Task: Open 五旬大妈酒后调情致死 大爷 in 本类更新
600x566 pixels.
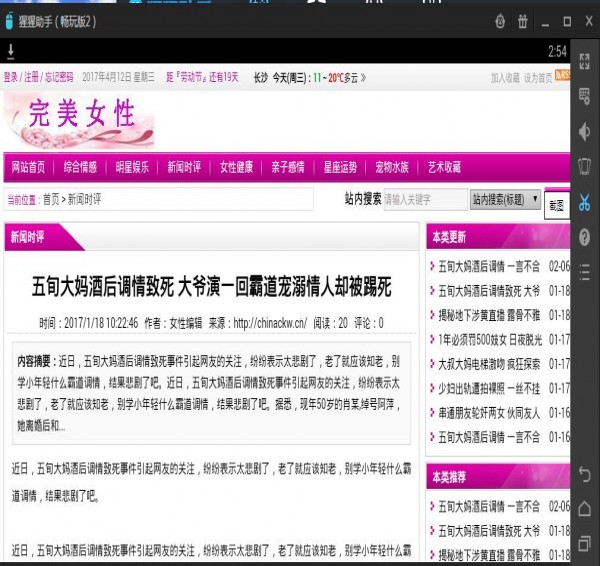Action: tap(489, 291)
